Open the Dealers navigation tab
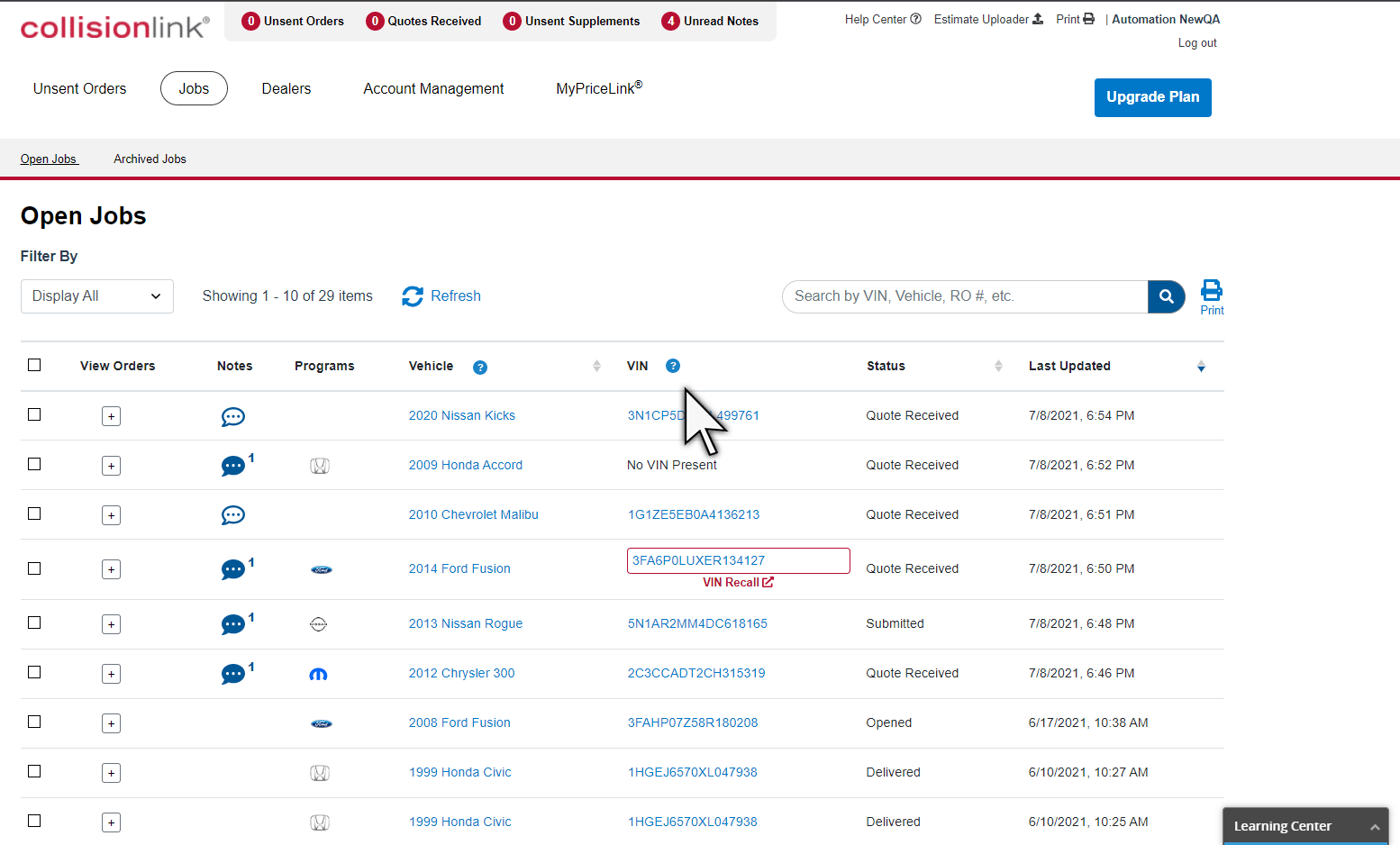Viewport: 1400px width, 845px height. [286, 88]
